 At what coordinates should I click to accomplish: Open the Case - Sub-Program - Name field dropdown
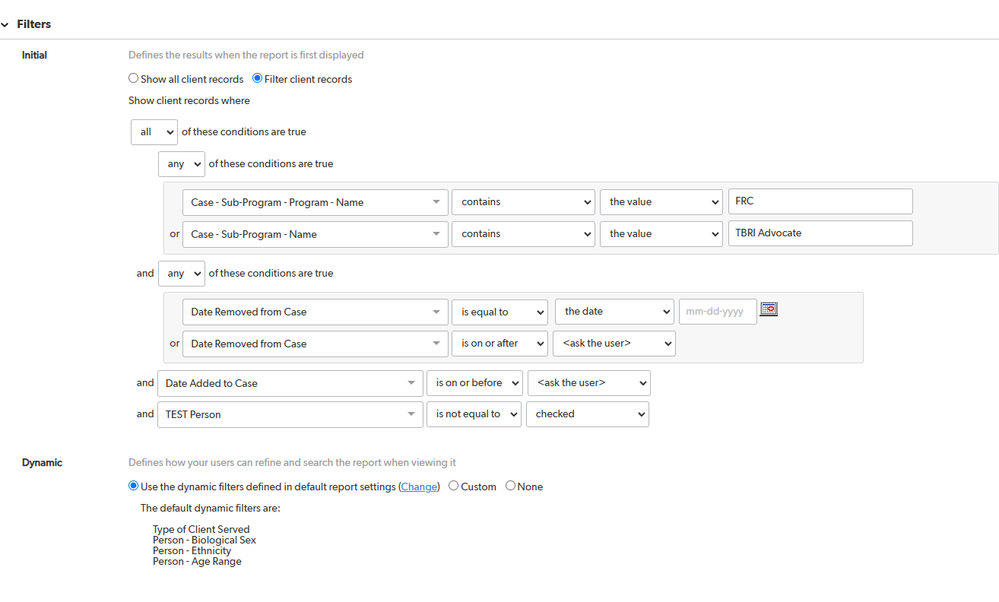pos(315,234)
